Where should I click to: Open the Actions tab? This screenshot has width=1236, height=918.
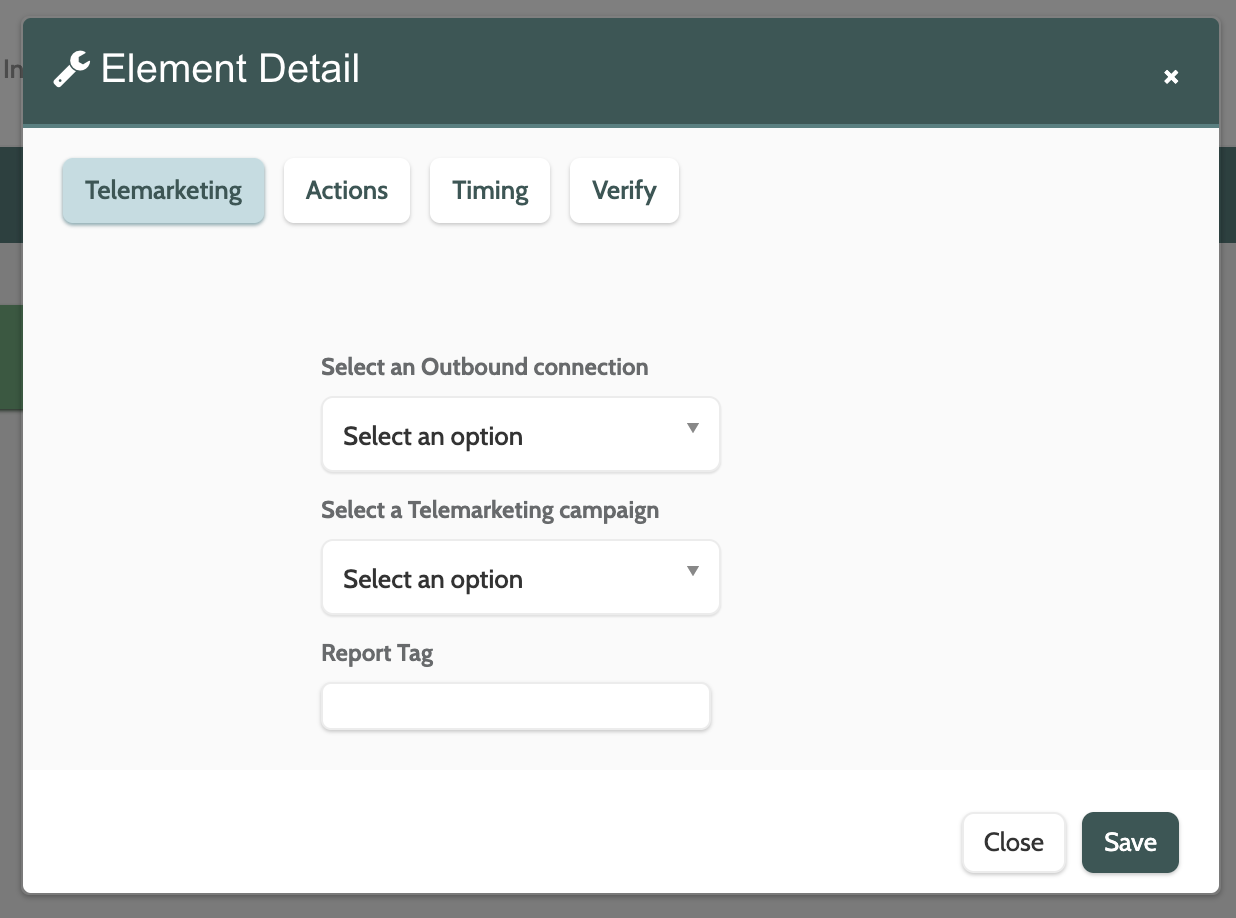point(347,191)
